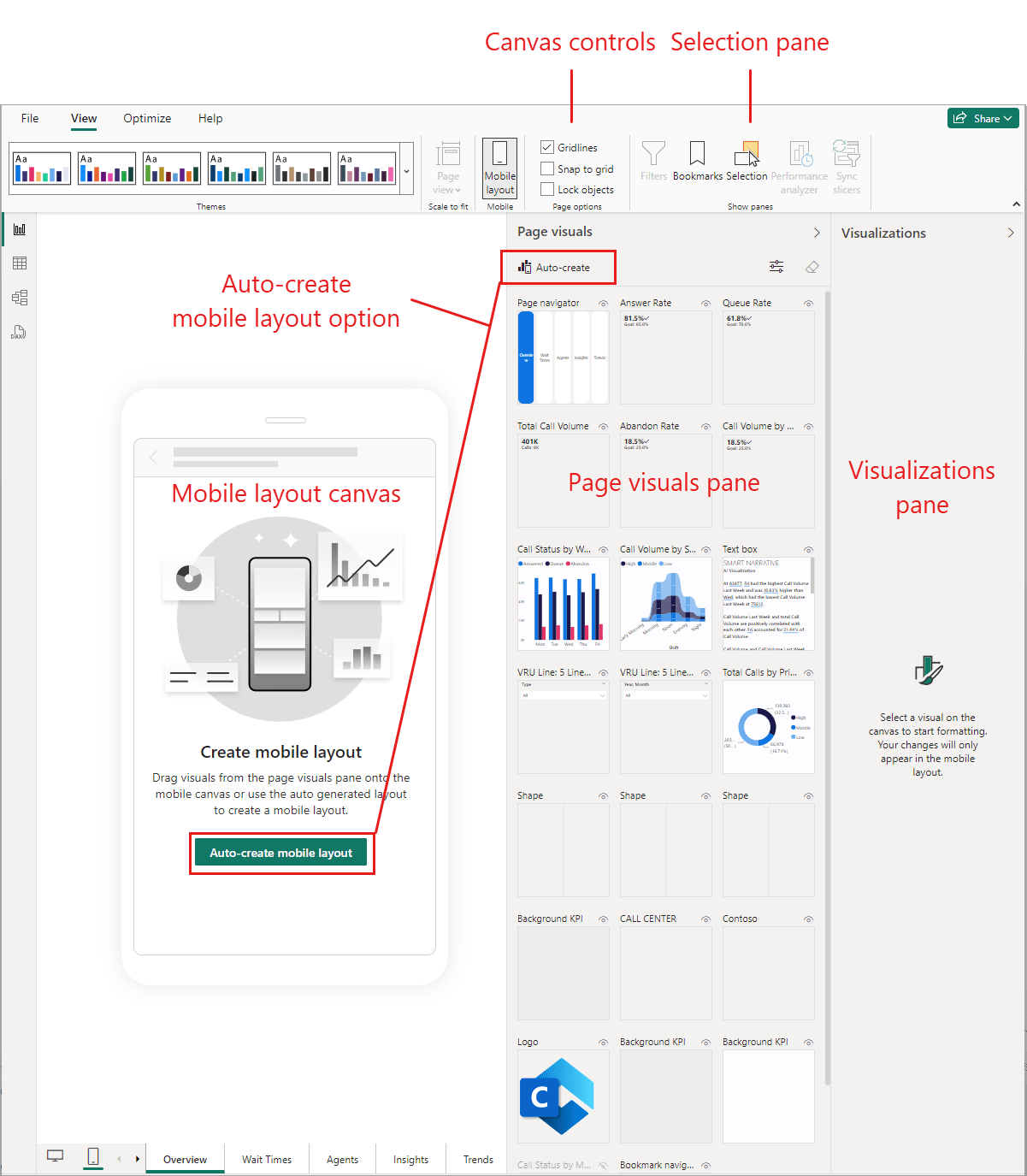Click the eraser icon in Page visuals pane
Screen dimensions: 1027x1176
[x=812, y=266]
